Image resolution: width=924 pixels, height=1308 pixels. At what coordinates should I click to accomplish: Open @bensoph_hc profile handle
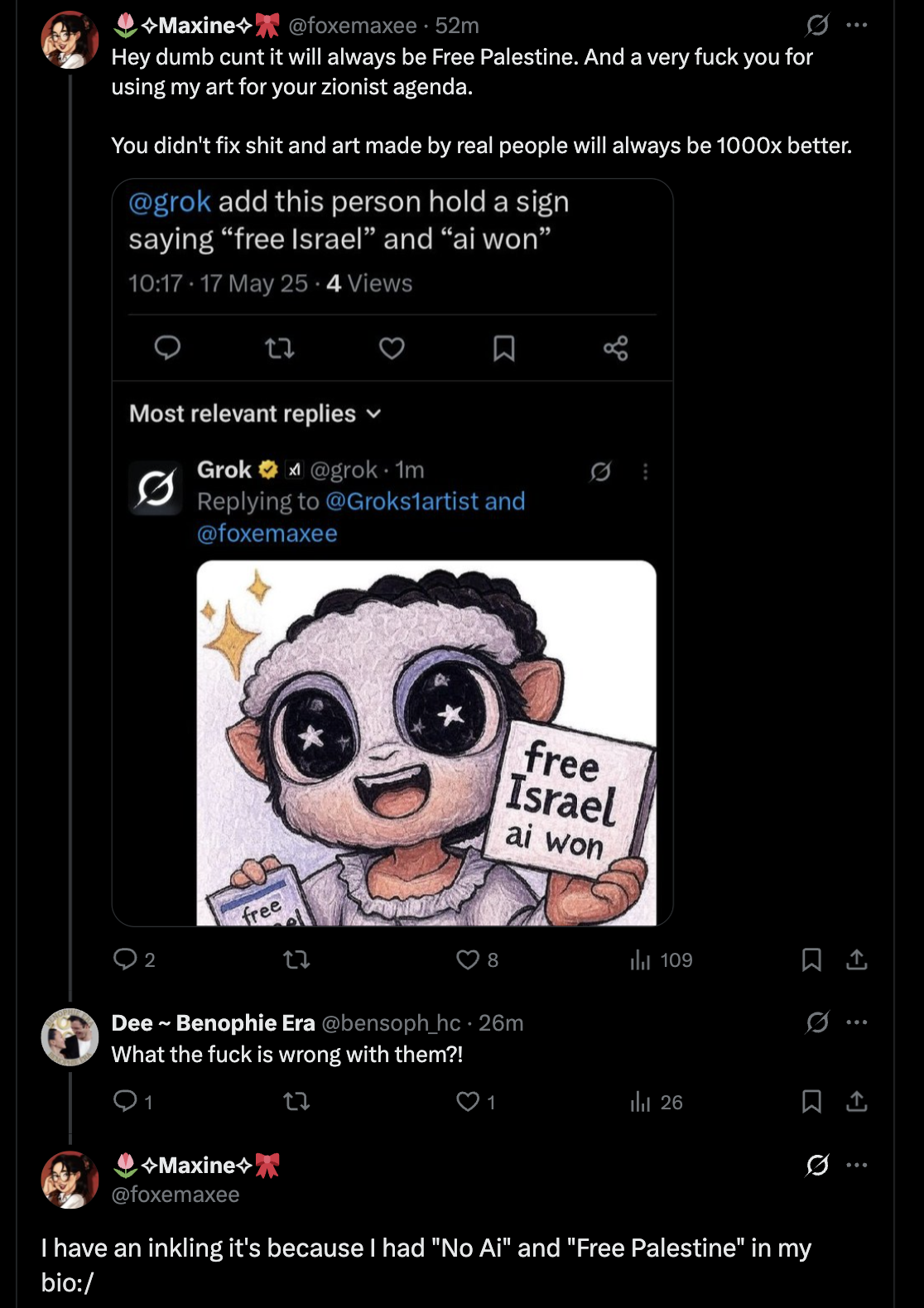[390, 1023]
